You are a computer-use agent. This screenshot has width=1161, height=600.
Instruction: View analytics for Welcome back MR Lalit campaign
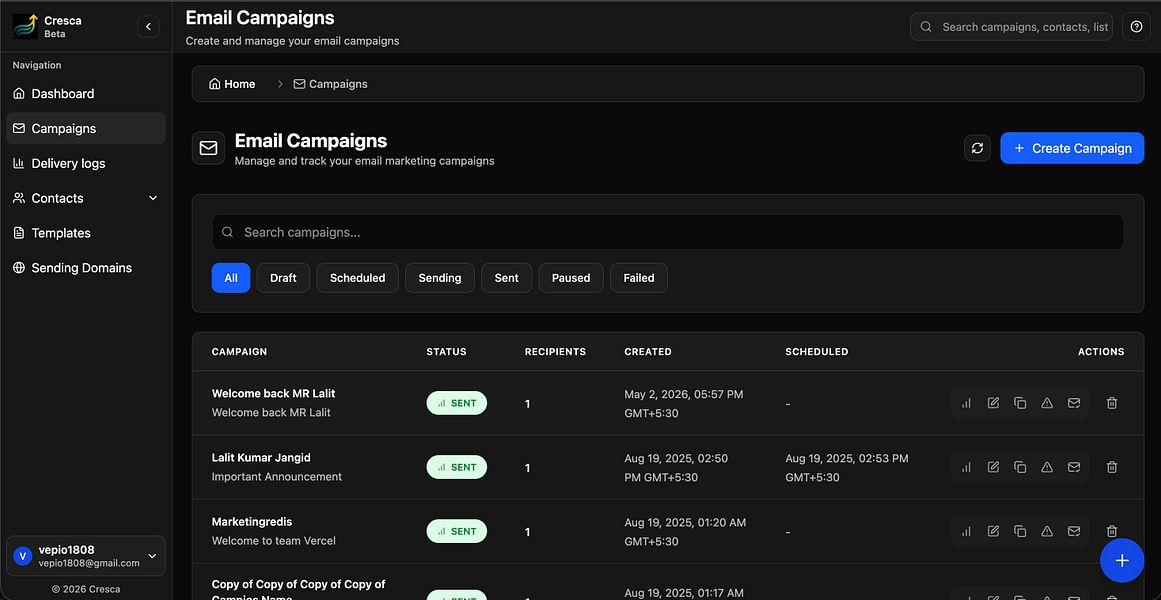pyautogui.click(x=966, y=403)
